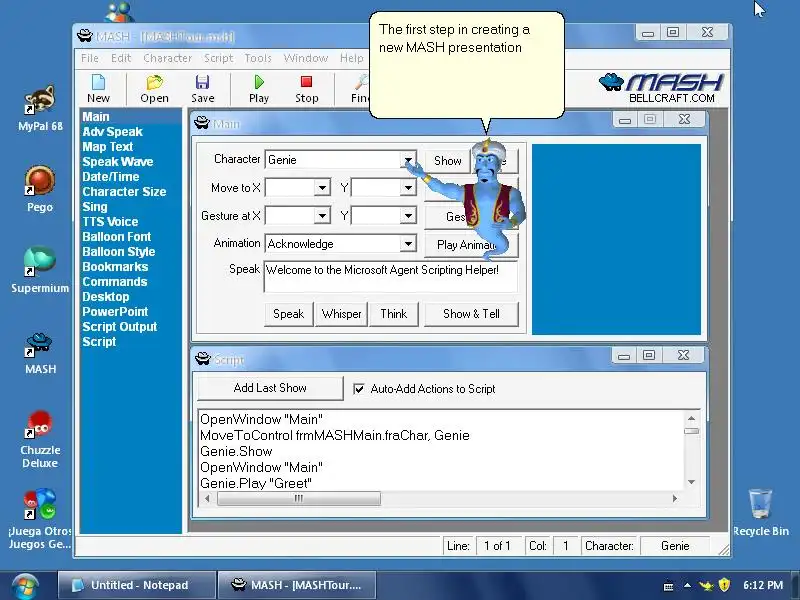Open the Help menu
This screenshot has height=600, width=800.
352,58
